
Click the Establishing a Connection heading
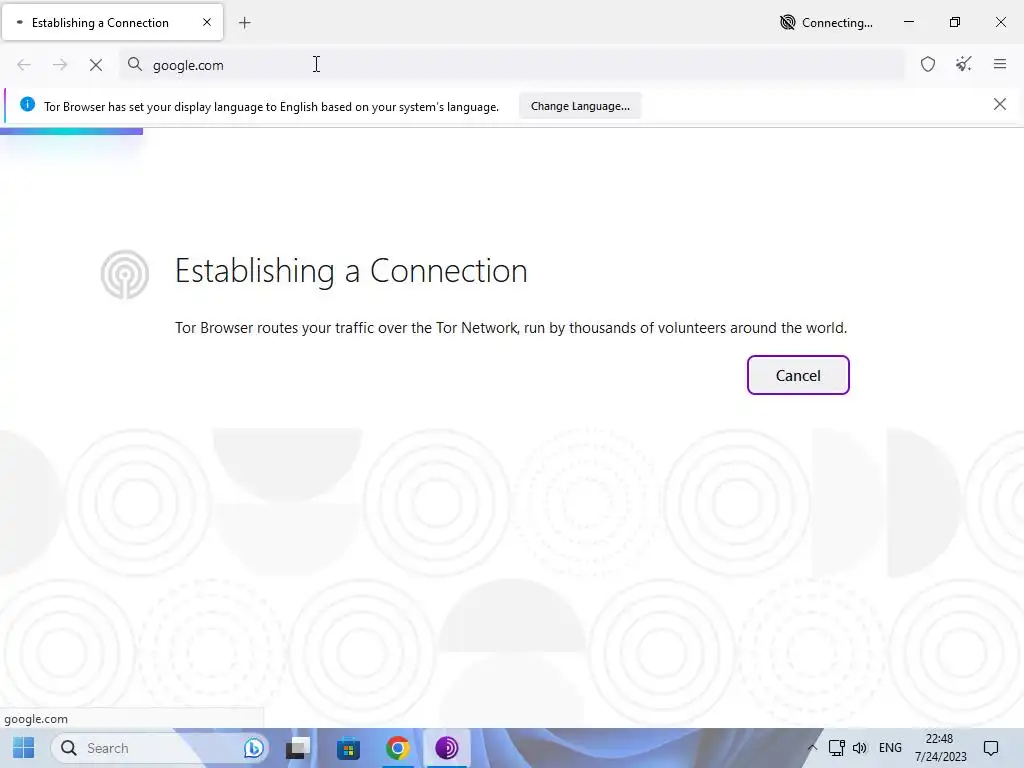pos(351,270)
